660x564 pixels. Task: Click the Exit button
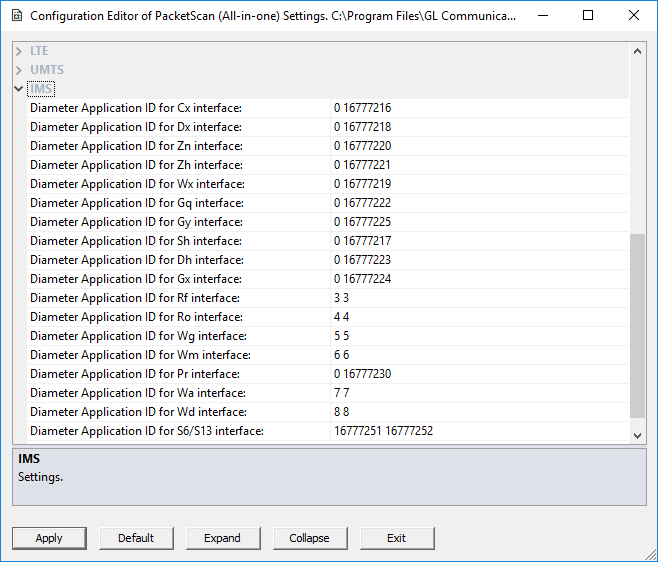coord(397,538)
